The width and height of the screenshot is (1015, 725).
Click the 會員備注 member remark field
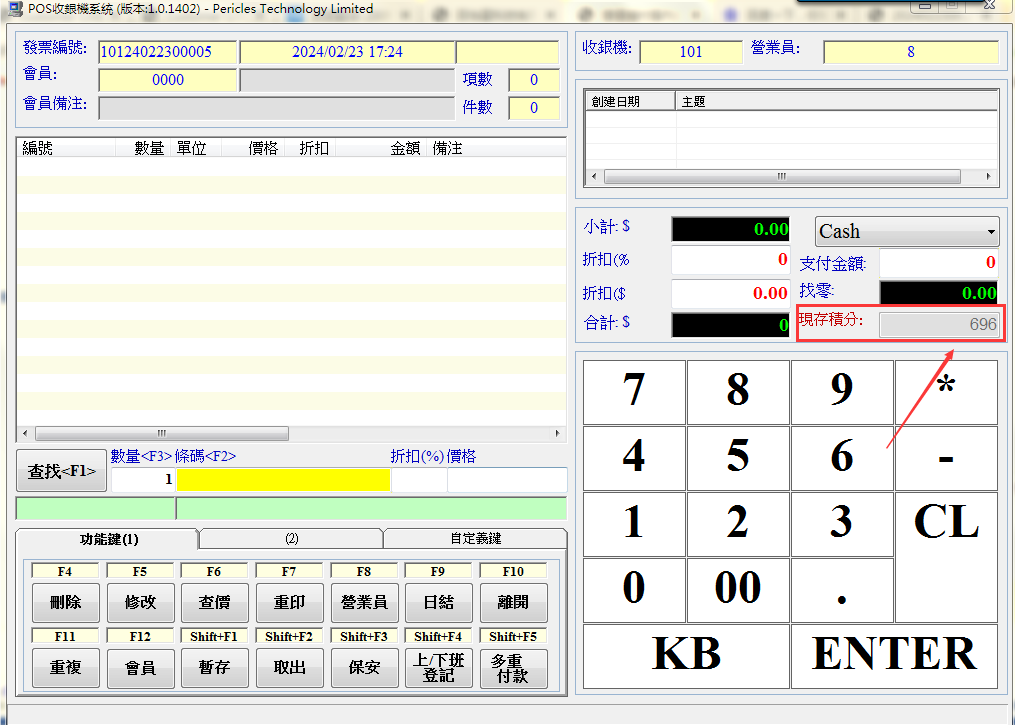tap(276, 108)
